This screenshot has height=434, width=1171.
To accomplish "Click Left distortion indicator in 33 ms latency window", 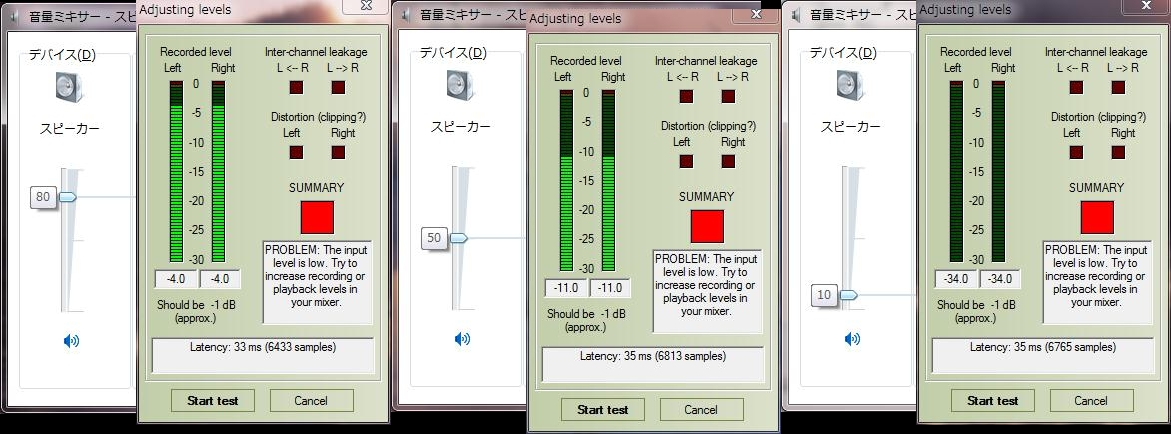I will (x=296, y=152).
